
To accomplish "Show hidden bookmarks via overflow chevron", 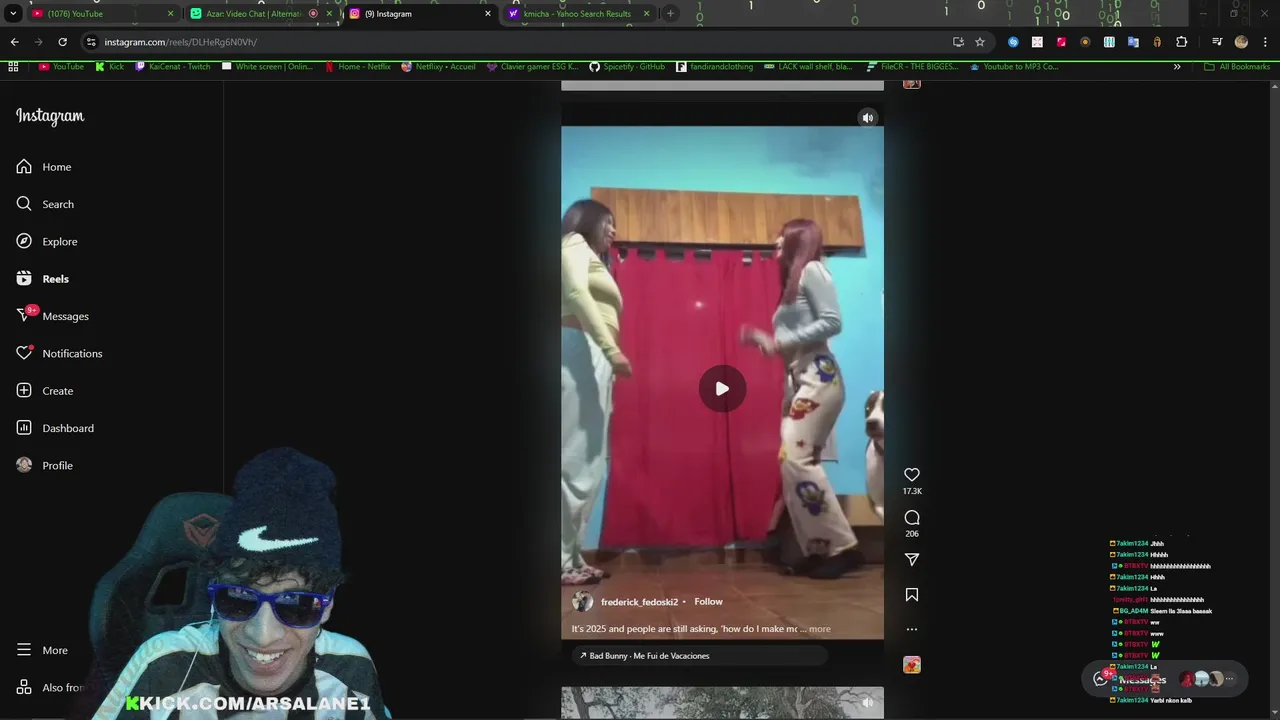I will 1177,67.
